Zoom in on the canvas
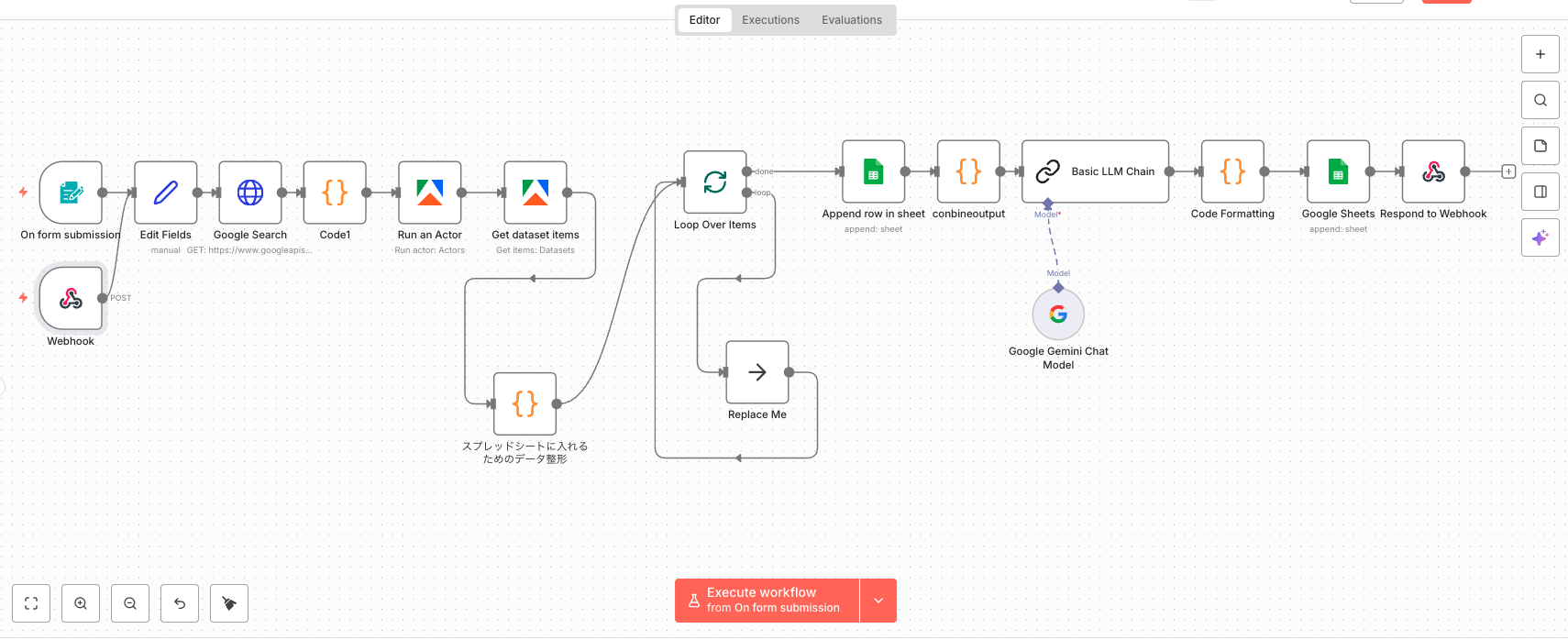Viewport: 1568px width, 640px height. coord(81,603)
